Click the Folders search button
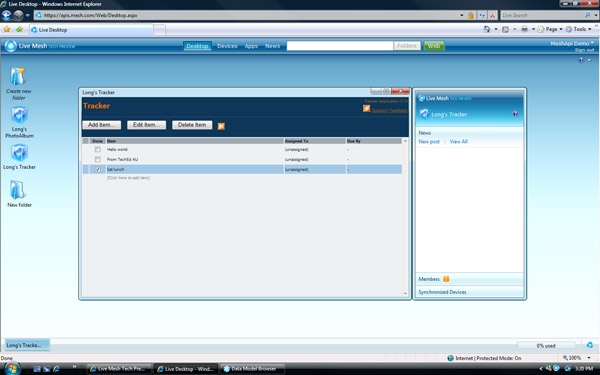 407,46
